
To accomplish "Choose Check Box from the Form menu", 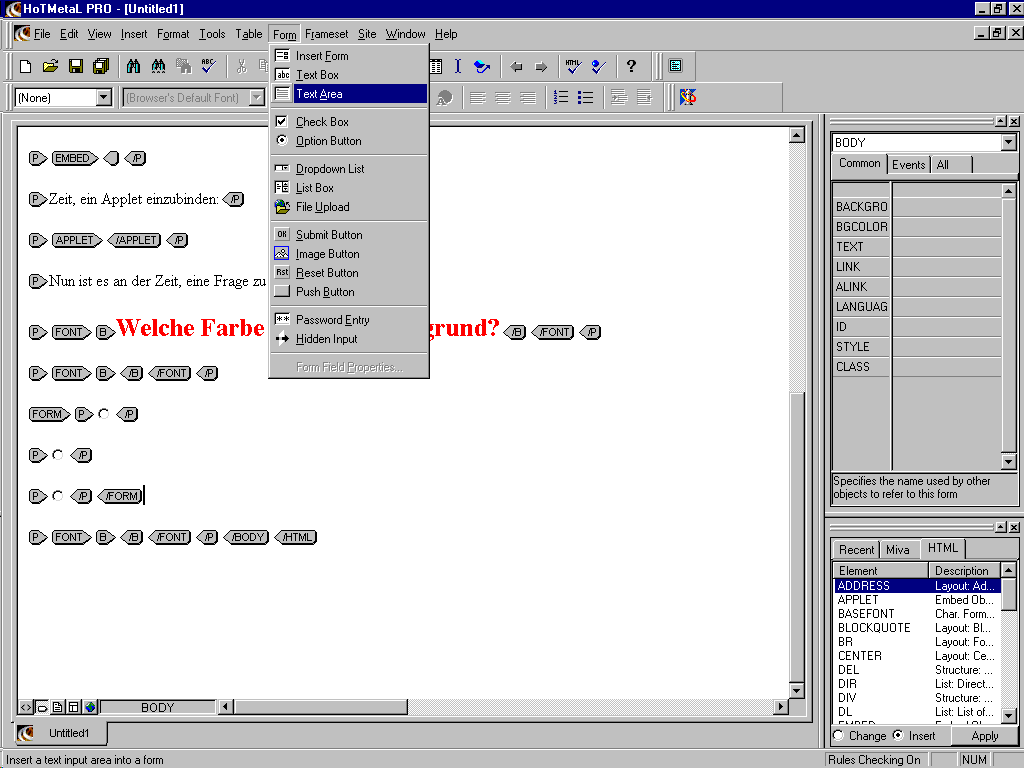I will (322, 122).
